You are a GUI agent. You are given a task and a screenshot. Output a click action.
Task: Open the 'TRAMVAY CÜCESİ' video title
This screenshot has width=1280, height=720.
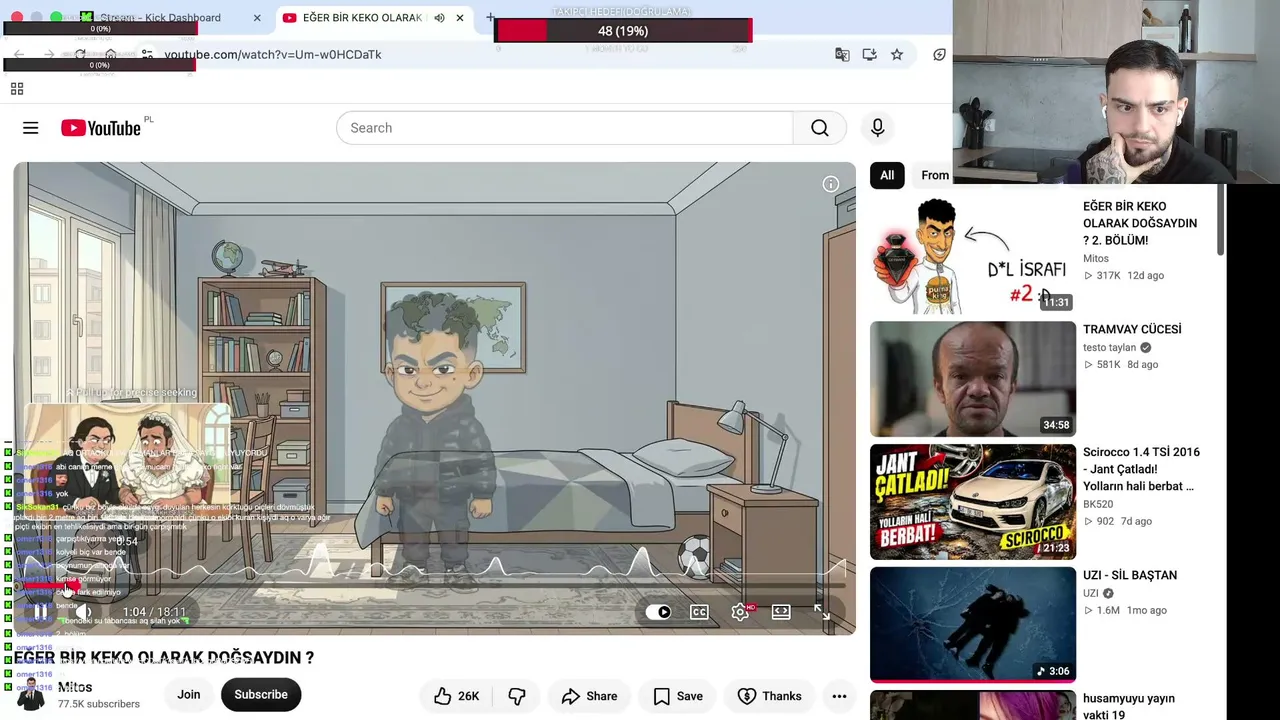tap(1132, 329)
